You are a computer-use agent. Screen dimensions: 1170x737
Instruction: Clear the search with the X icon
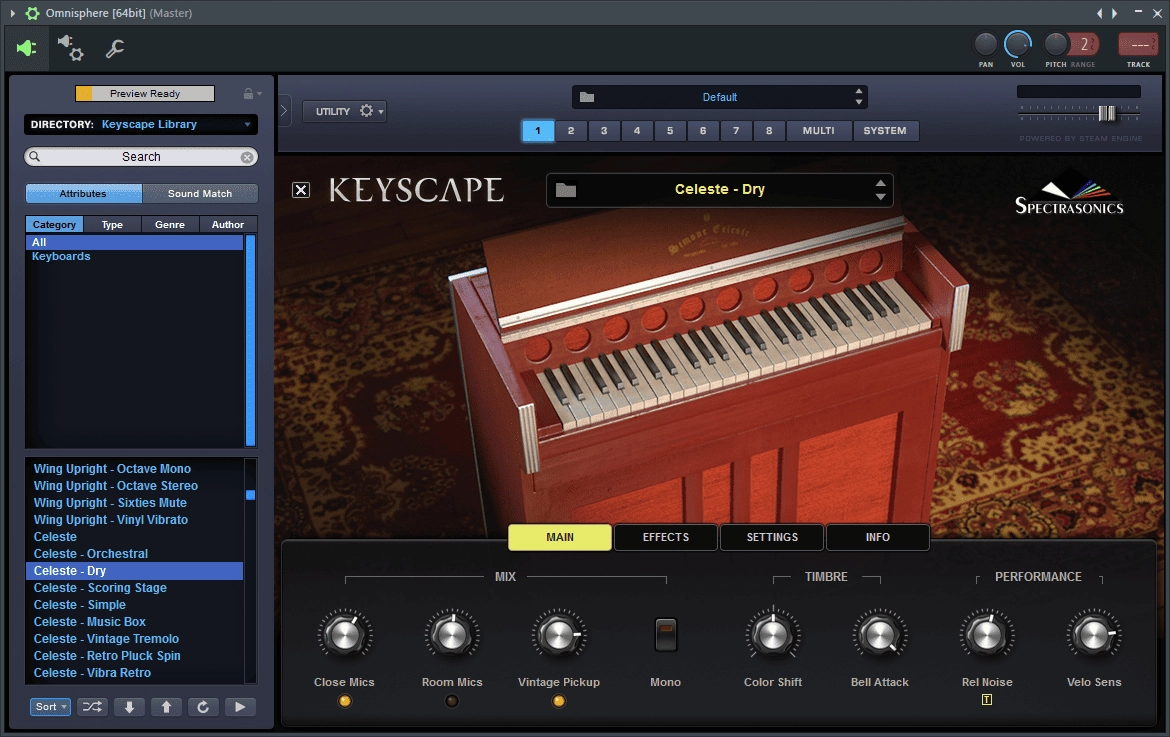[247, 157]
